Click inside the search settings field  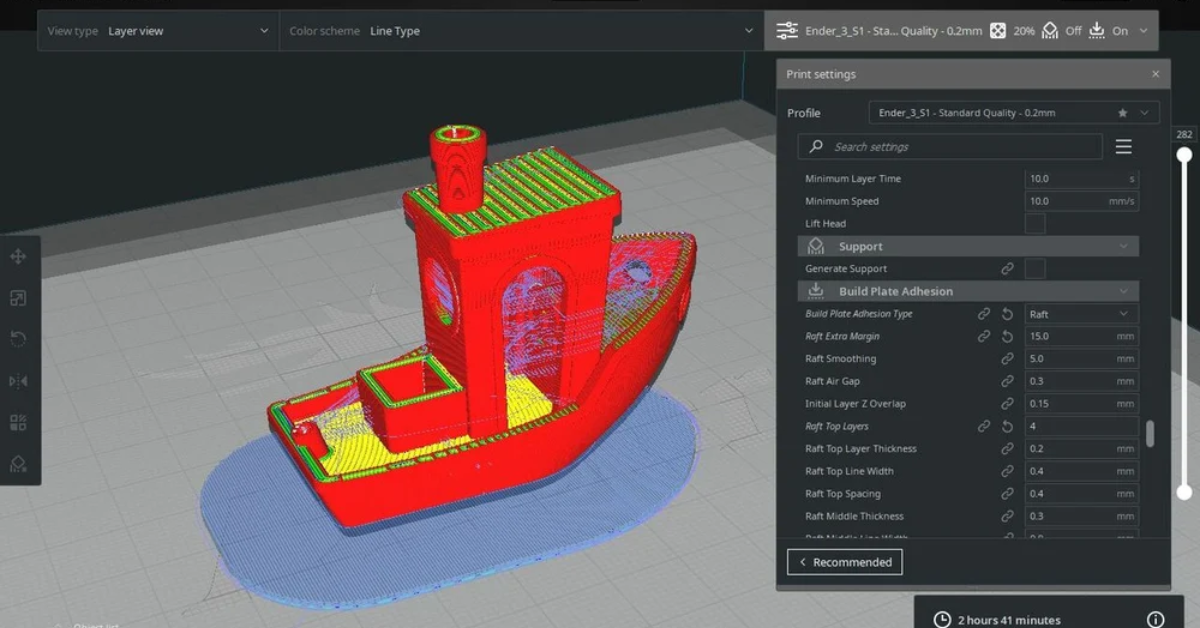(950, 146)
